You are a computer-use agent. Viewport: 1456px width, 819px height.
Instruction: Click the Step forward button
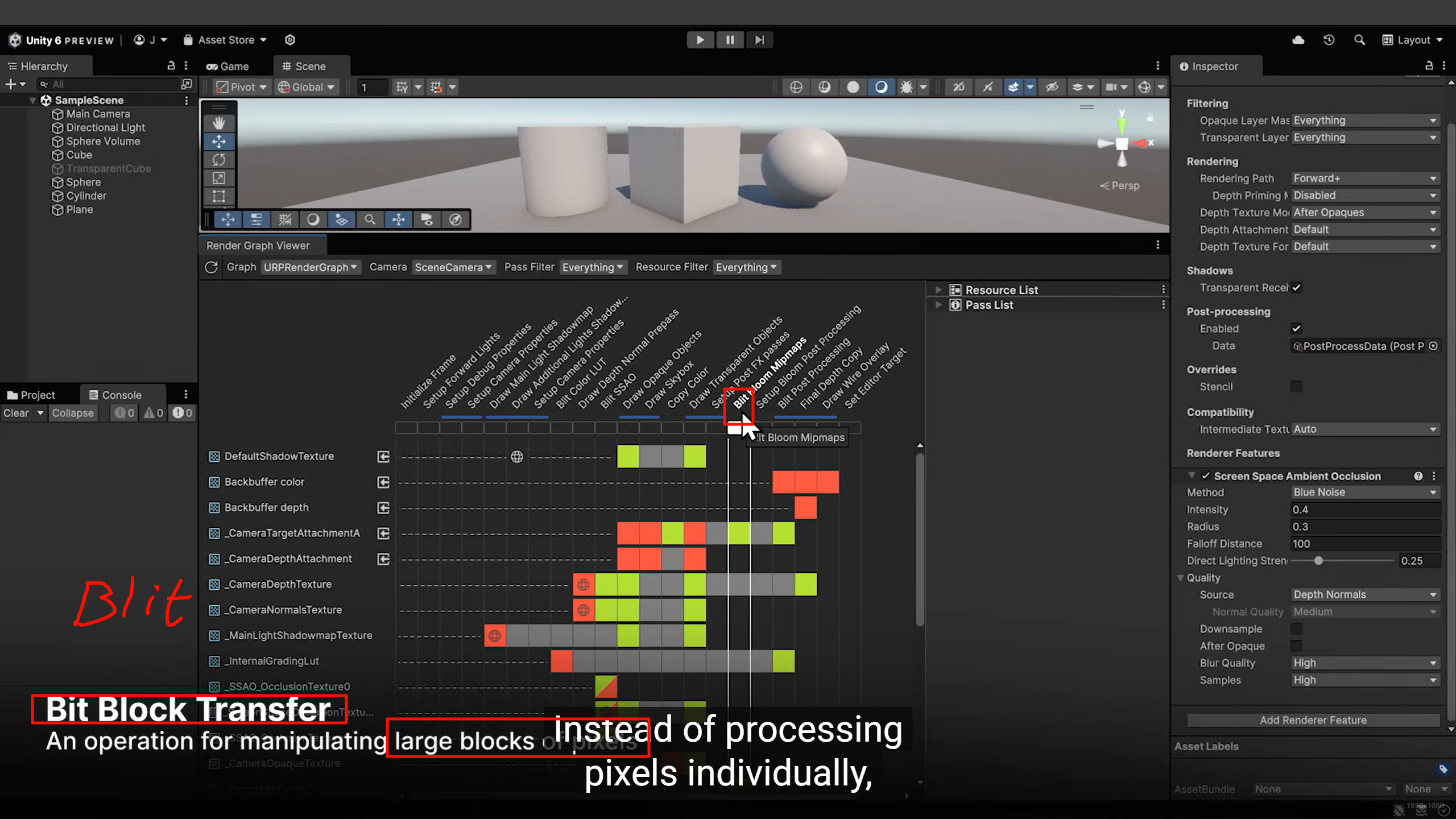click(760, 40)
